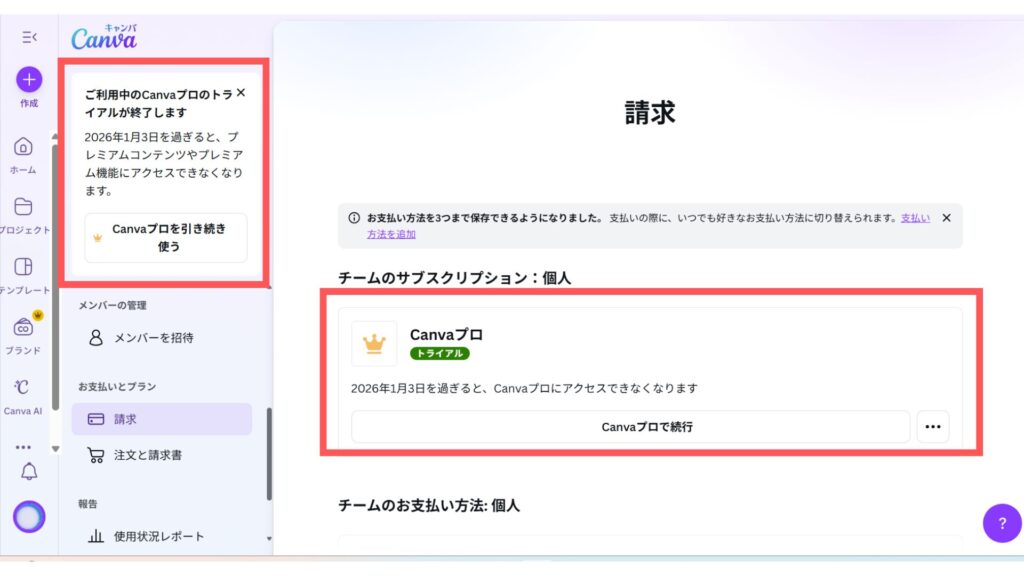Open ブランド icon with crown badge
Image resolution: width=1024 pixels, height=576 pixels.
[23, 327]
